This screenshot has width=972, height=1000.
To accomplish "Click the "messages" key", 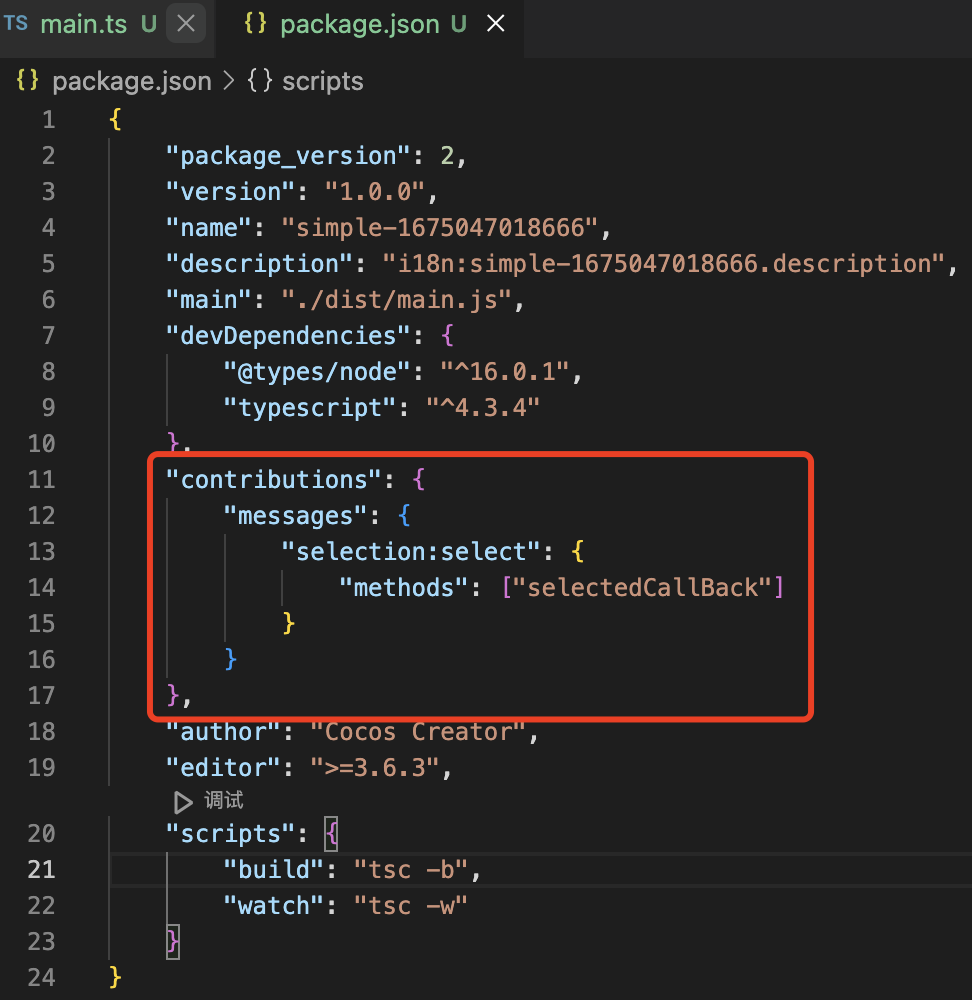I will coord(295,516).
